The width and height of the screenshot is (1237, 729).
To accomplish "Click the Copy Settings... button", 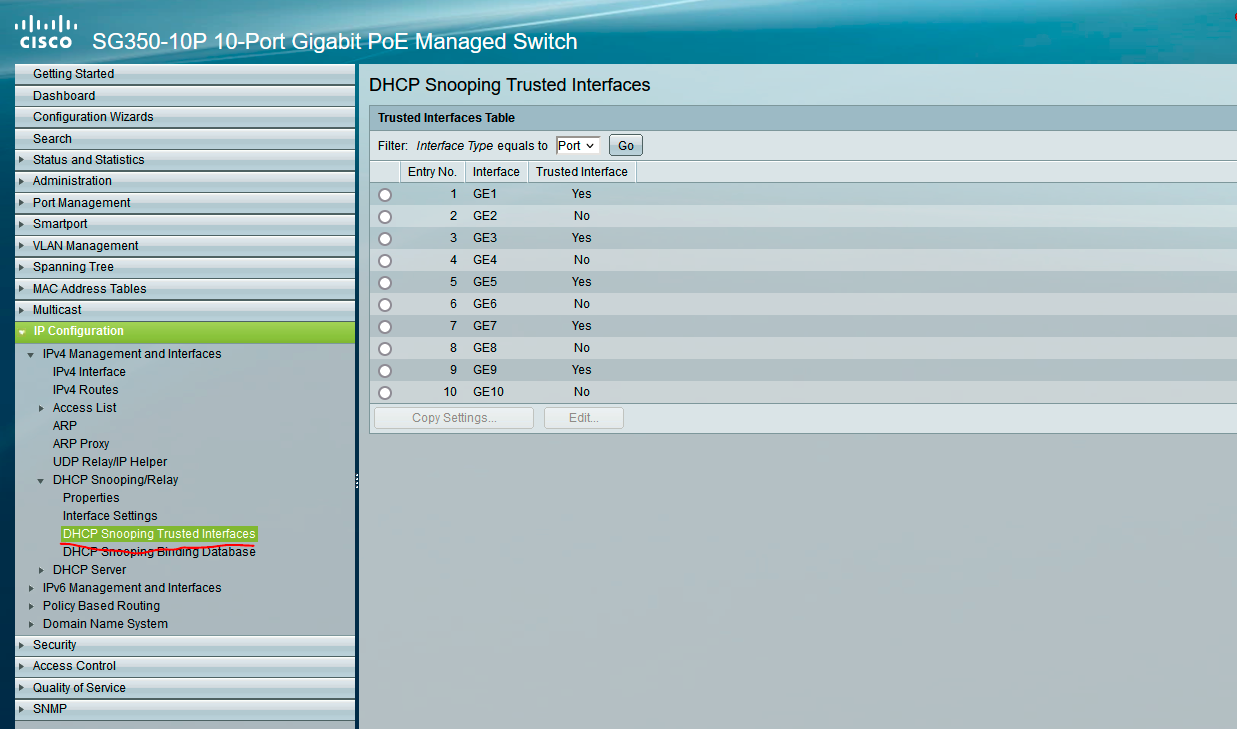I will (452, 417).
